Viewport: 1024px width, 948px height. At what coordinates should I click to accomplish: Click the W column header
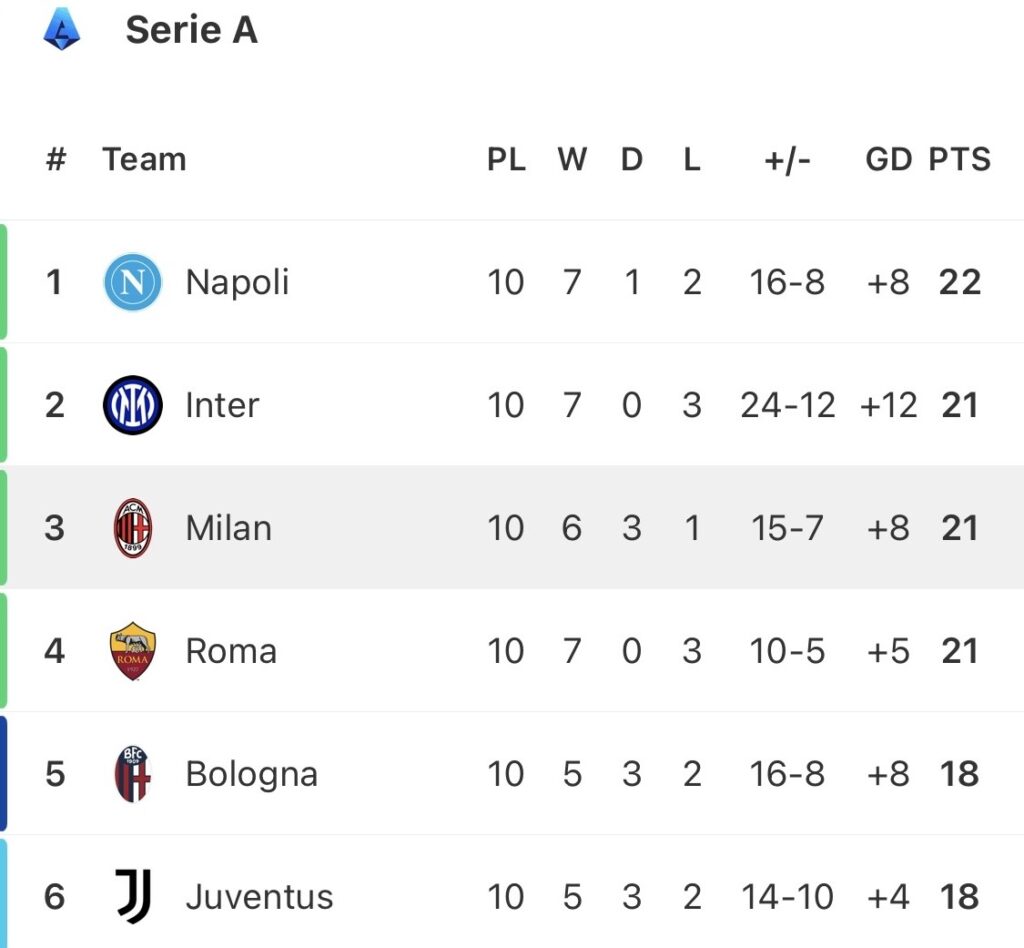572,159
